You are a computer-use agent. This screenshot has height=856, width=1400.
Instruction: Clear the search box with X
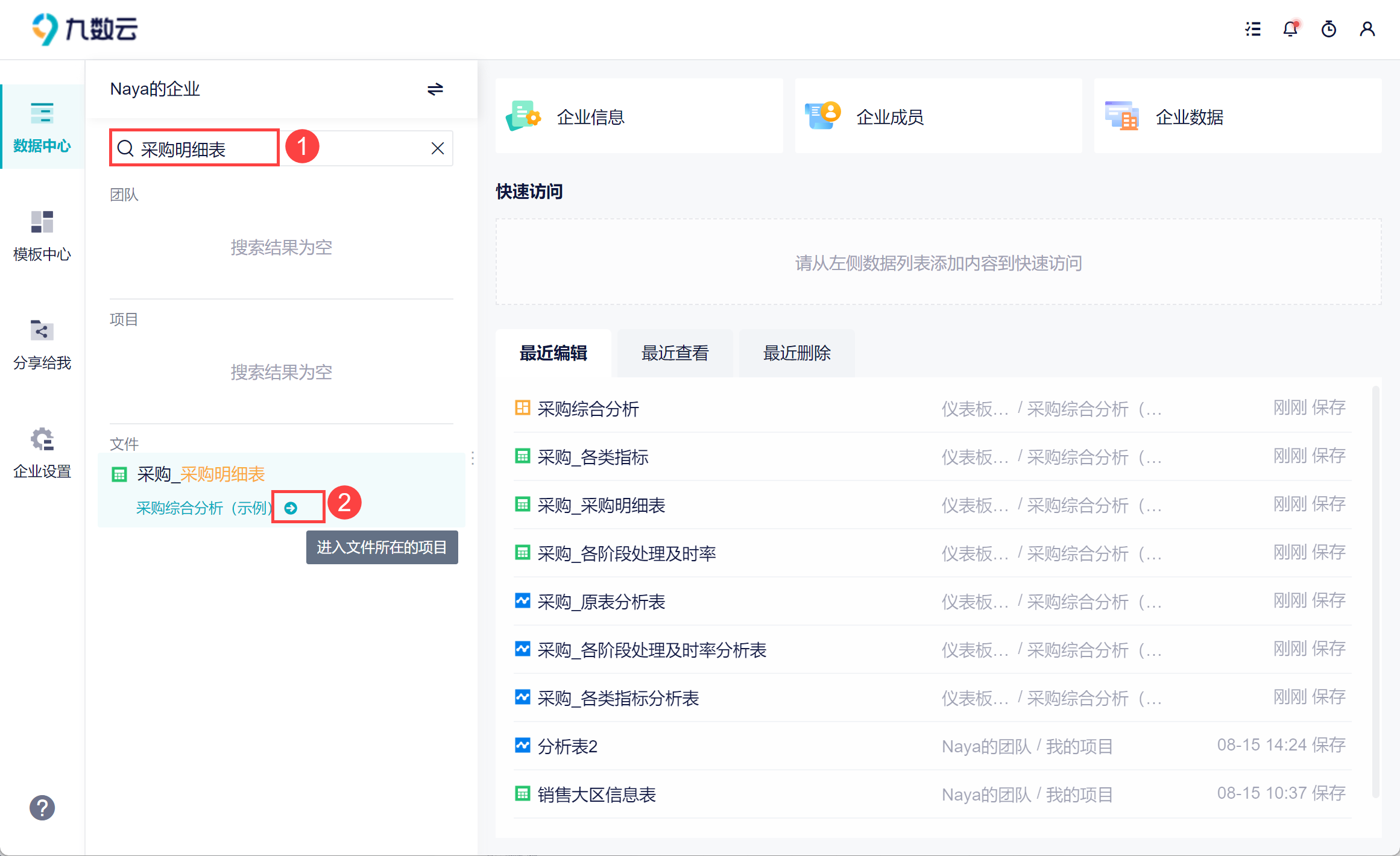438,148
